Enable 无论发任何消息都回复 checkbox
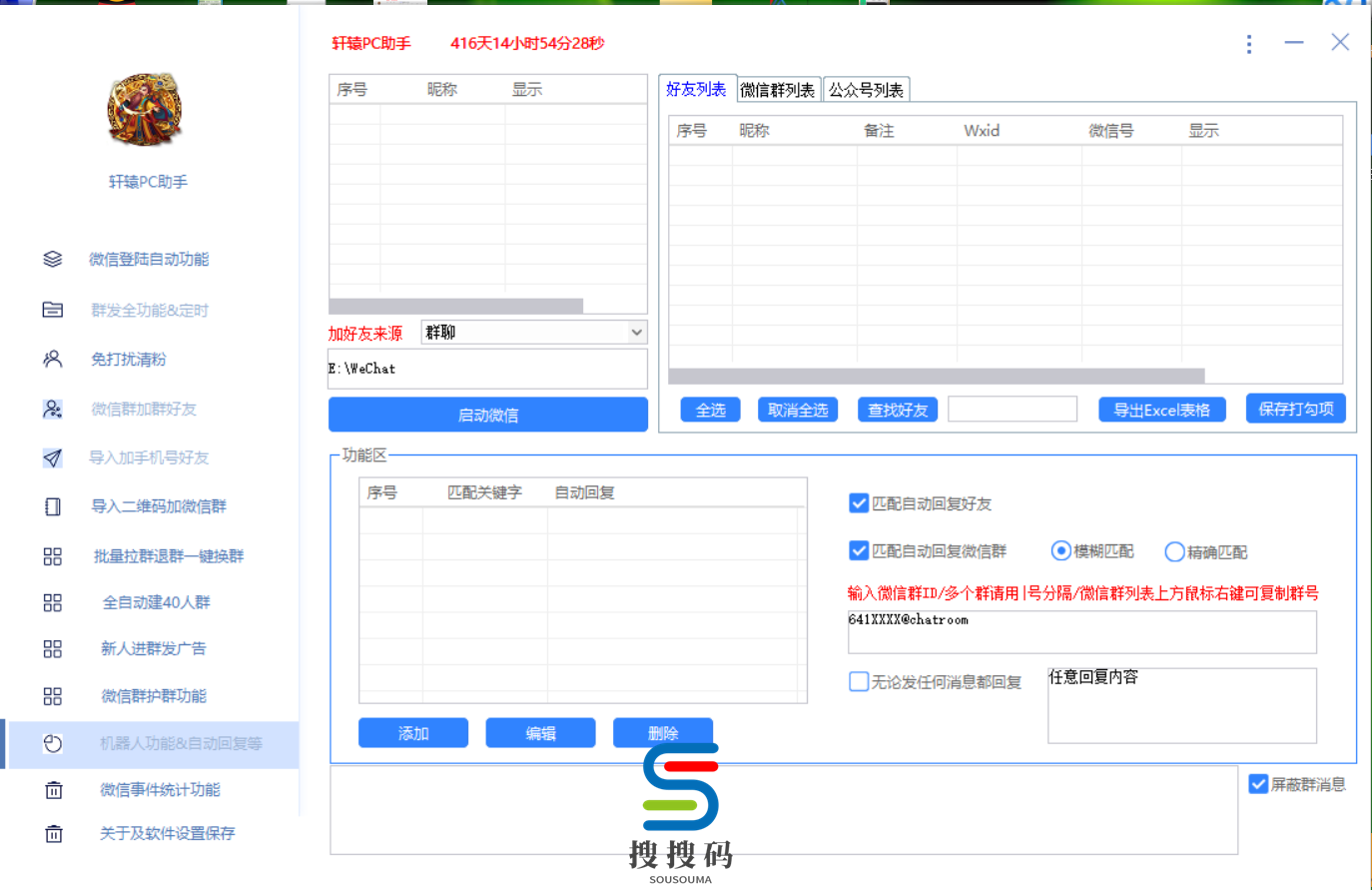 (859, 681)
